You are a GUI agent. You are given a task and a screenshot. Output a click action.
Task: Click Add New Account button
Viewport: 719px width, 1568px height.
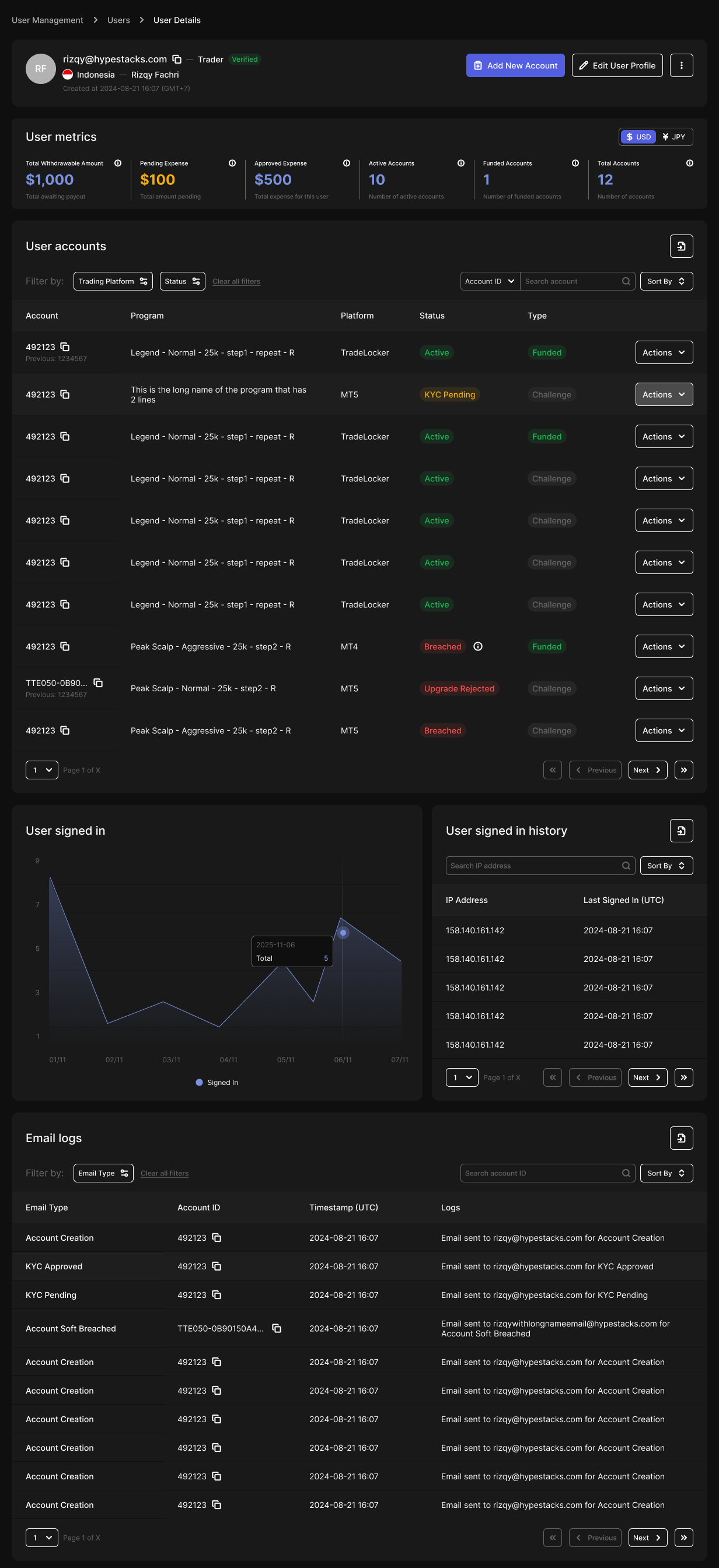click(x=515, y=65)
